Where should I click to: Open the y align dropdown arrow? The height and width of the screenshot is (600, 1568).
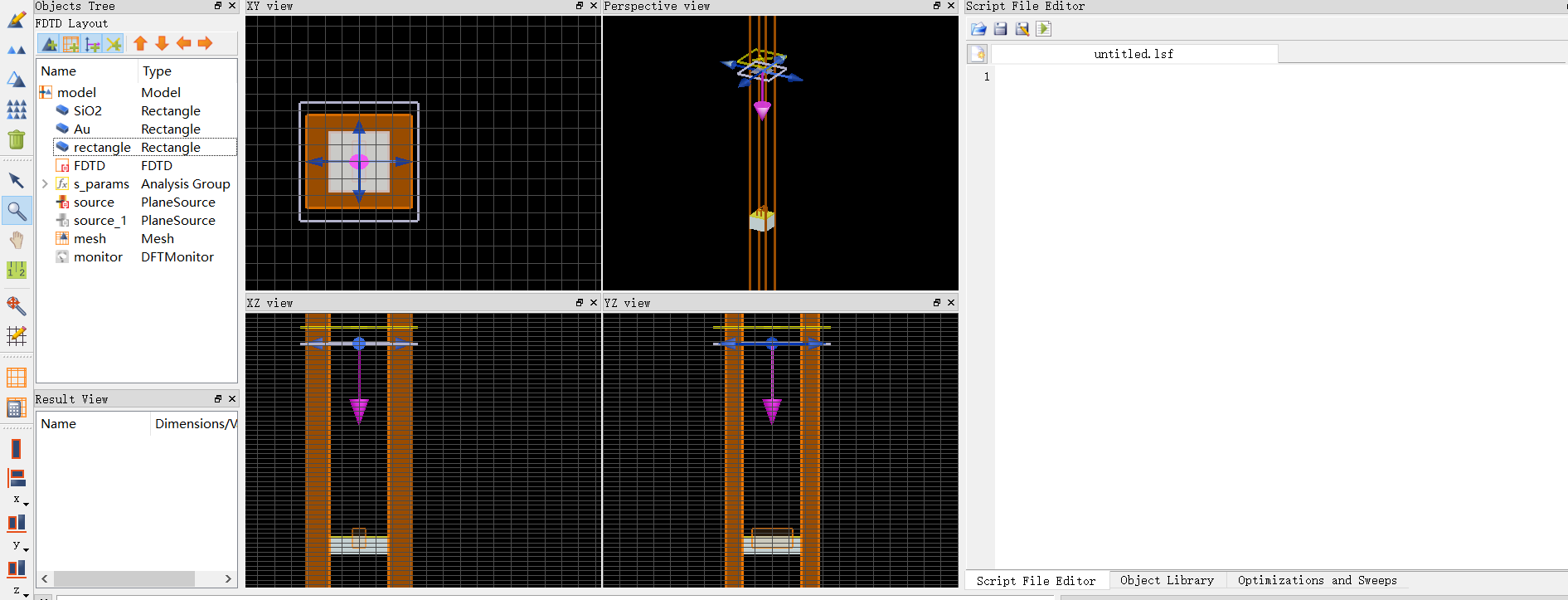point(26,549)
